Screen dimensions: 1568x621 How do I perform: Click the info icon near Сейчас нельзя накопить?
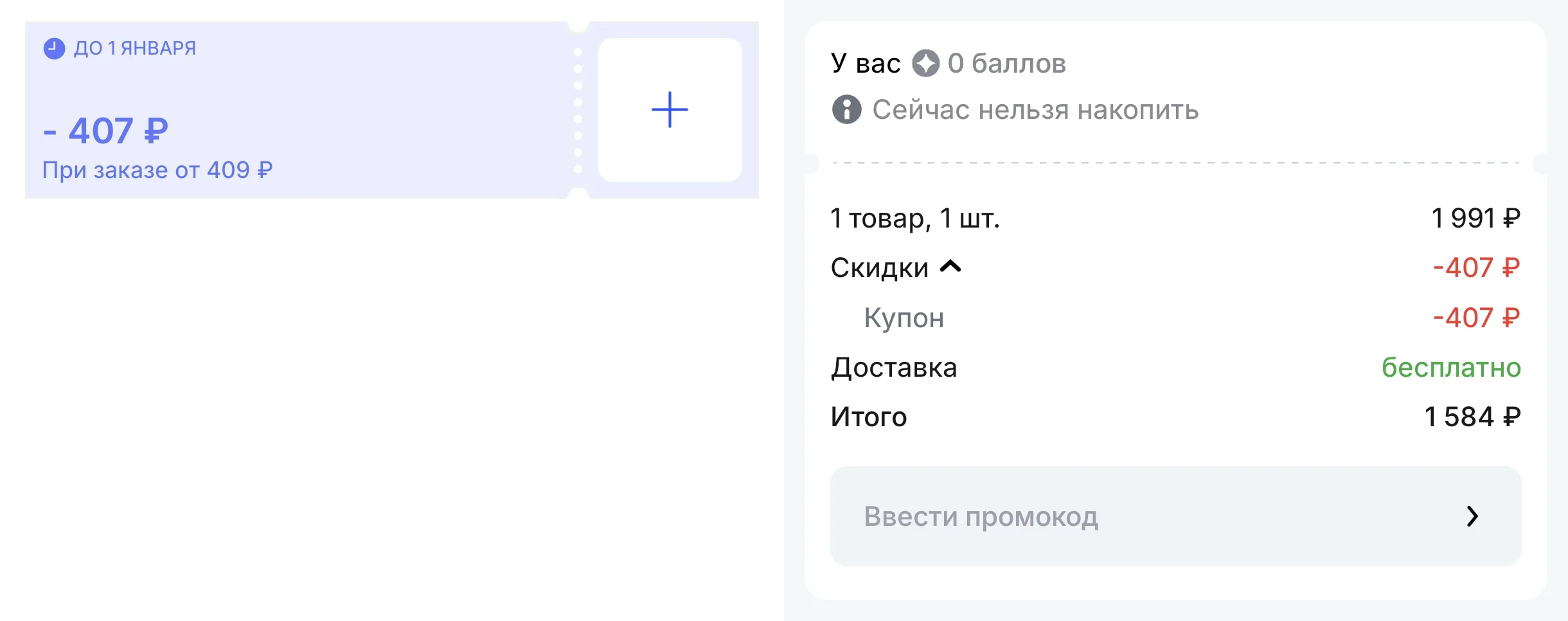pos(846,109)
